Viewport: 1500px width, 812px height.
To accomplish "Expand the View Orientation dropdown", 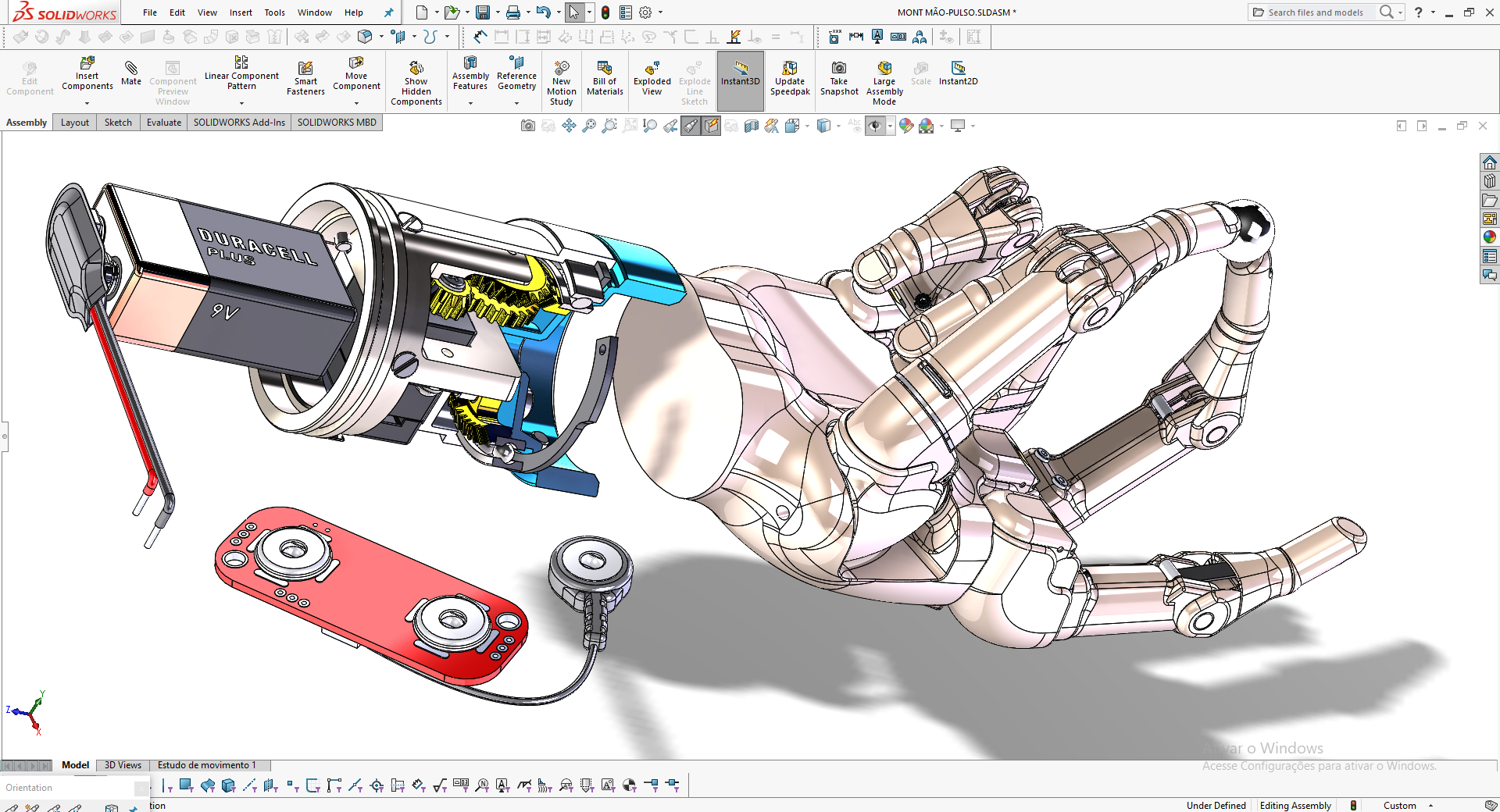I will tap(807, 126).
